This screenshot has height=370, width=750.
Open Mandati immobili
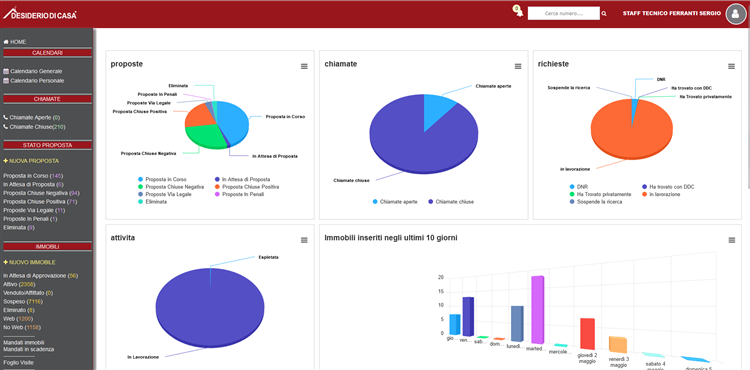point(24,343)
